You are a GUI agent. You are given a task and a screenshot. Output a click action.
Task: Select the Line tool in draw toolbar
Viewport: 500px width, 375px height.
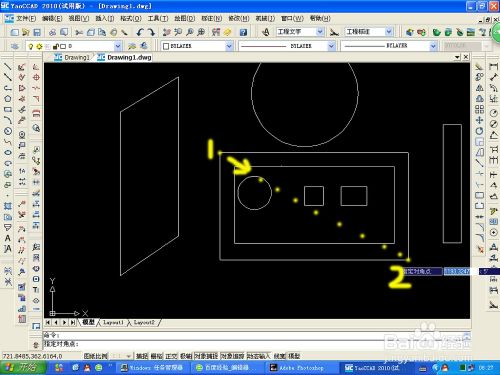pos(8,67)
